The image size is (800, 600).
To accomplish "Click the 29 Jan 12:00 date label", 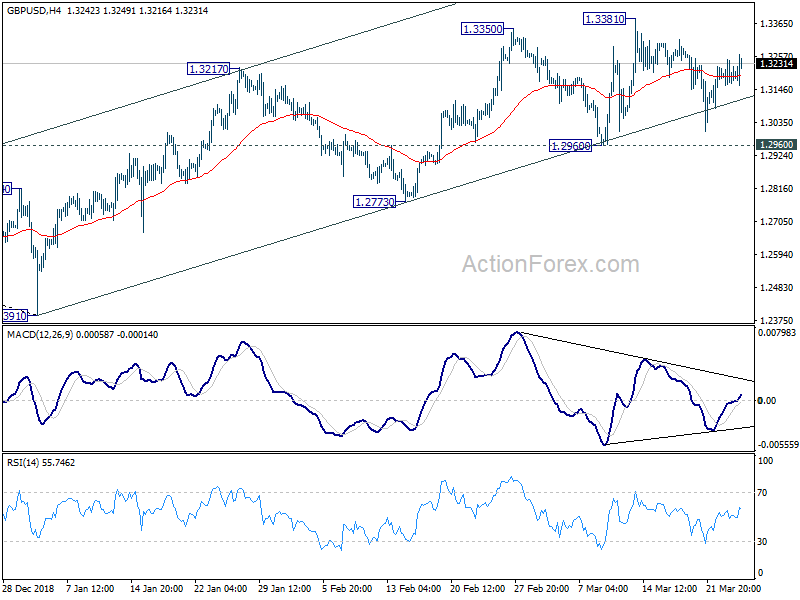I will tap(285, 588).
